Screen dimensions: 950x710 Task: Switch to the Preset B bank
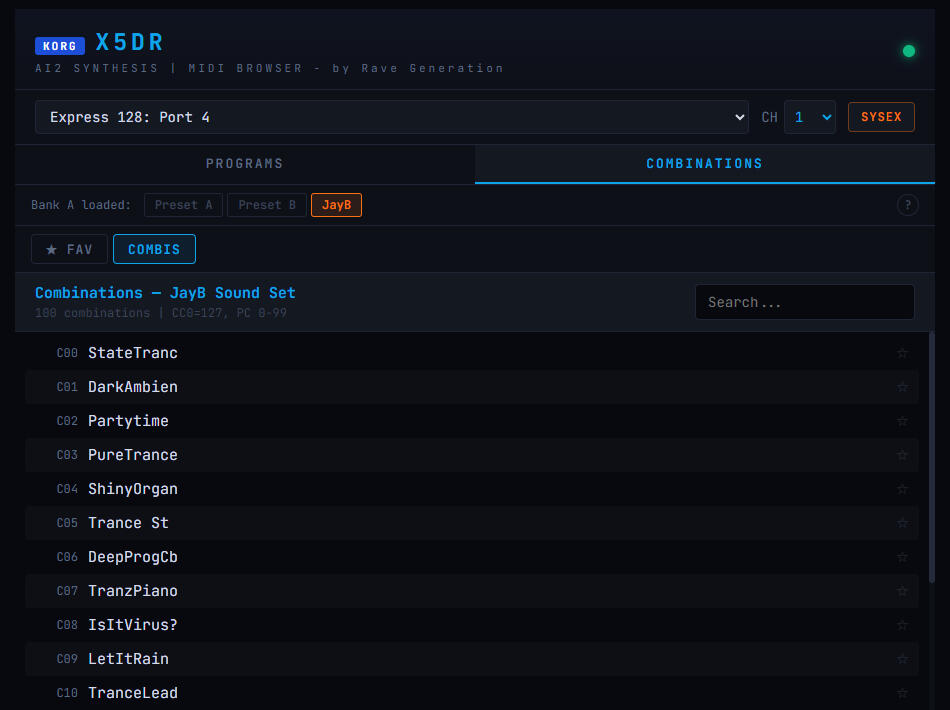(266, 205)
